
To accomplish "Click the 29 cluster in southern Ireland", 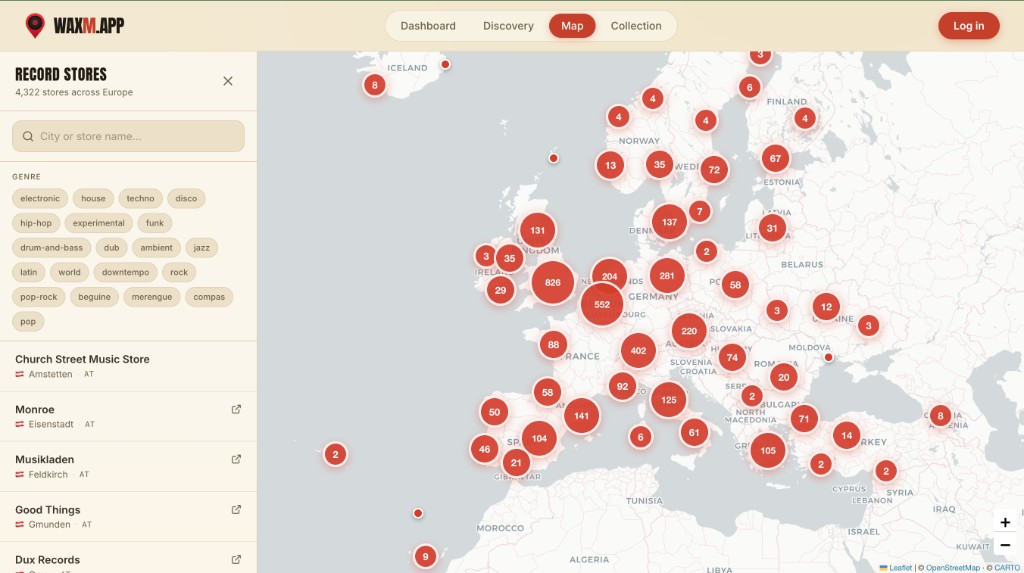I will pyautogui.click(x=500, y=290).
